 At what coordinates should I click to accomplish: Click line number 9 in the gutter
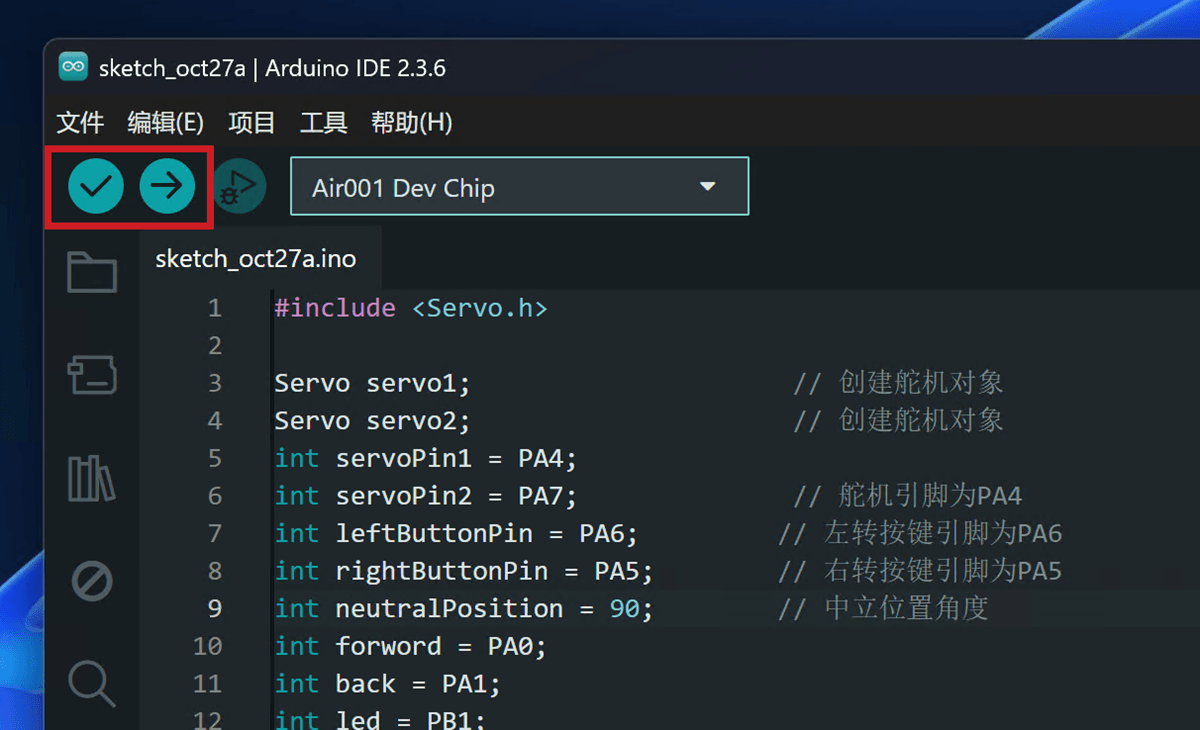click(x=214, y=608)
